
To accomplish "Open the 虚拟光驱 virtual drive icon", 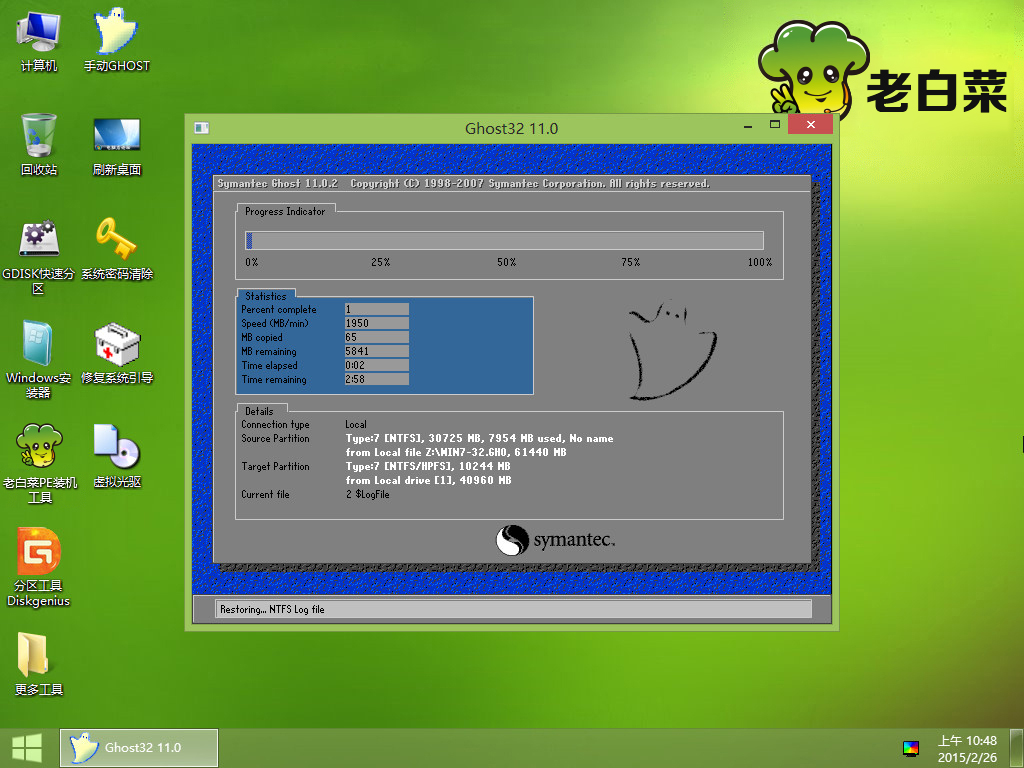I will point(117,456).
